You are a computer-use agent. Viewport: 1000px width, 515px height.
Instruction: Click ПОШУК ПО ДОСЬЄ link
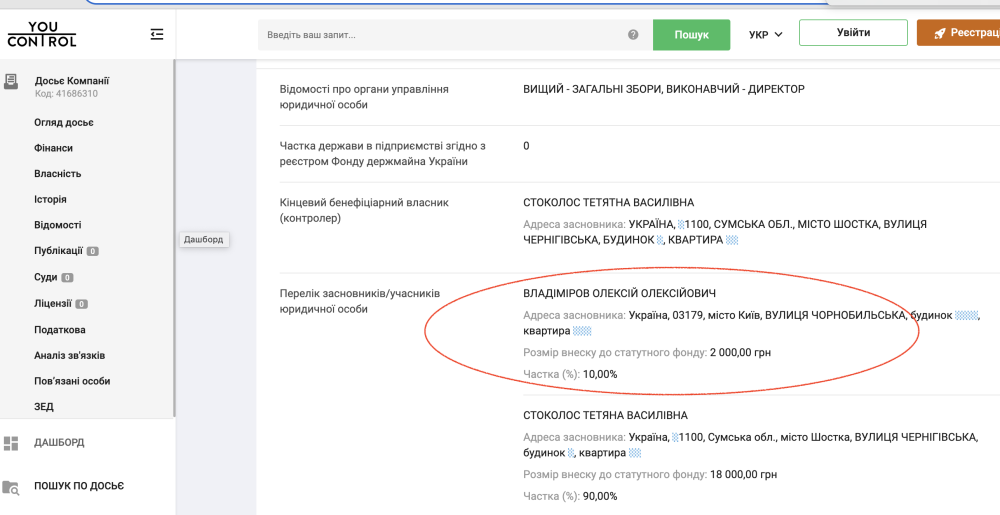tap(79, 486)
